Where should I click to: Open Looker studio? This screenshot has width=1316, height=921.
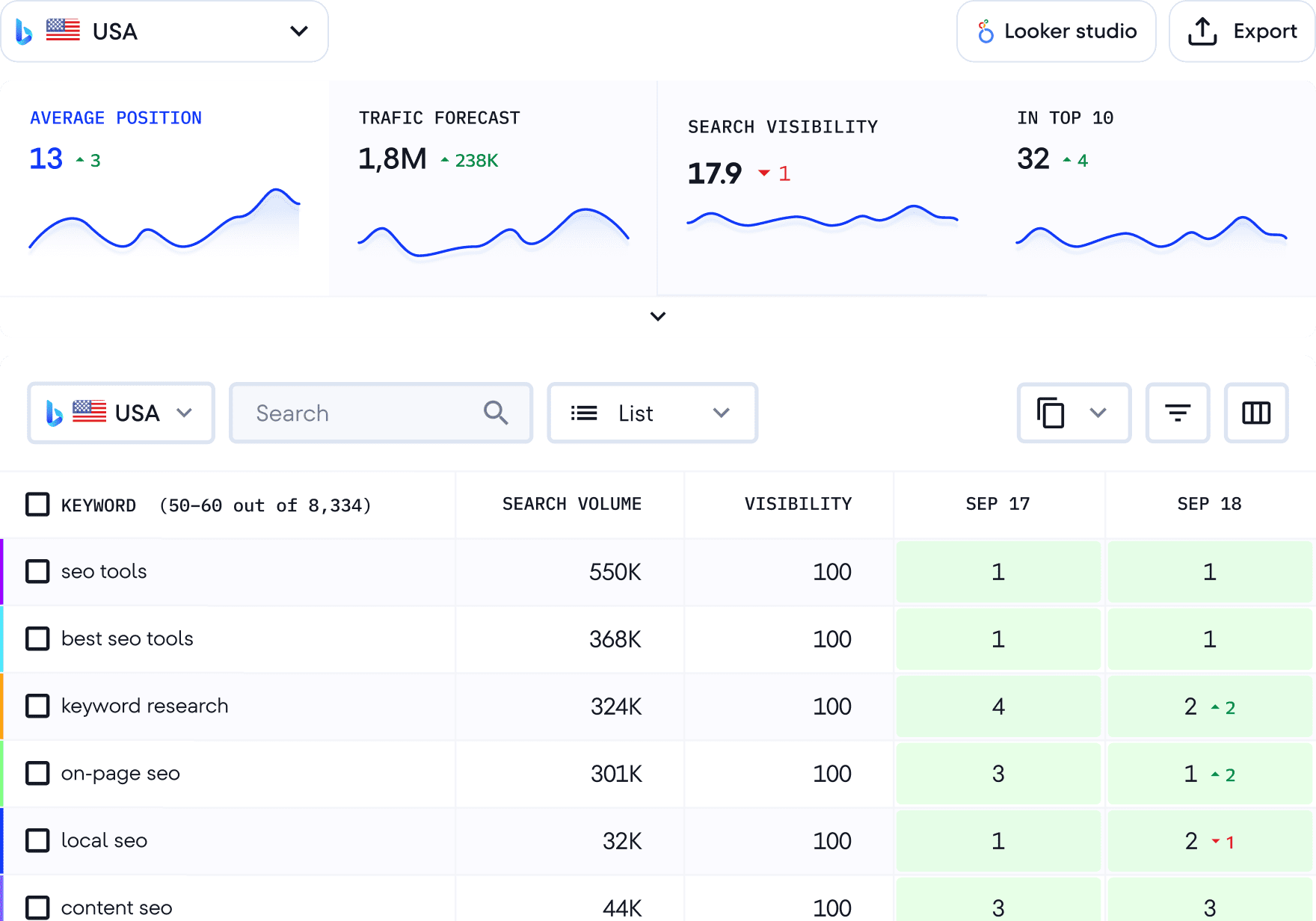click(1056, 31)
